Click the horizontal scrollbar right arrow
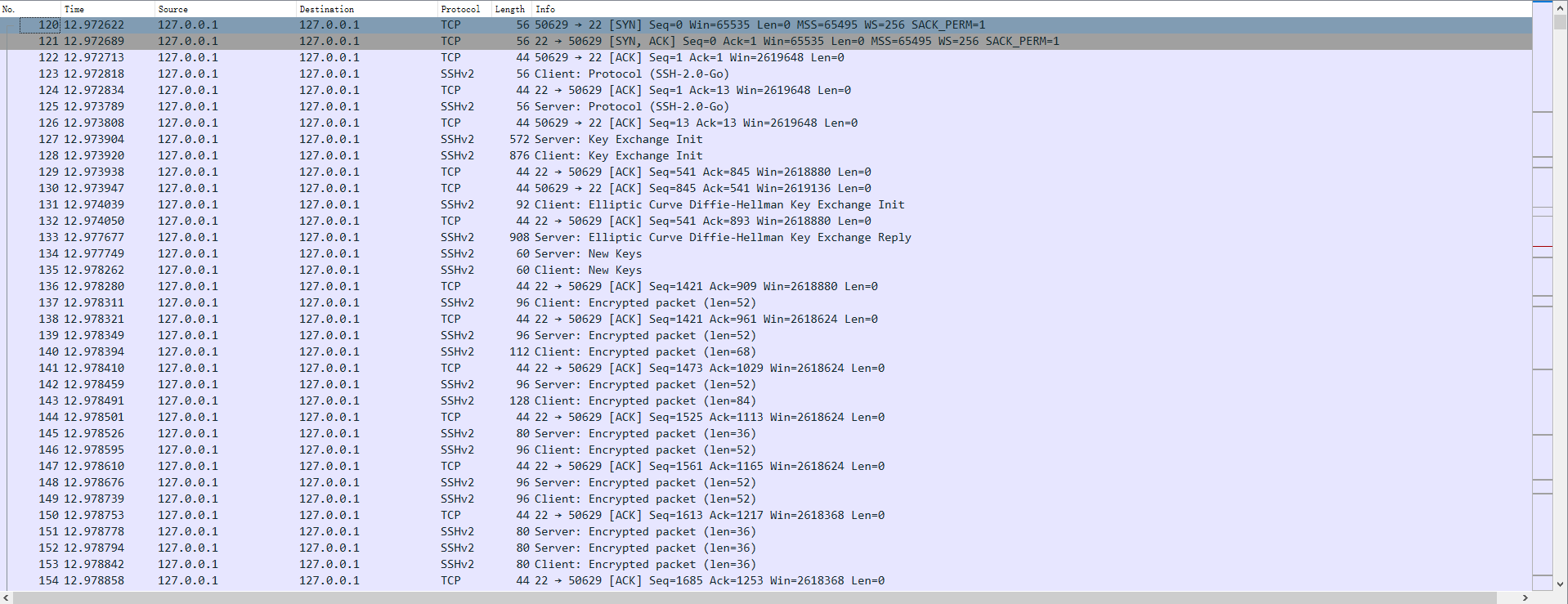Viewport: 1568px width, 604px height. click(x=1525, y=597)
